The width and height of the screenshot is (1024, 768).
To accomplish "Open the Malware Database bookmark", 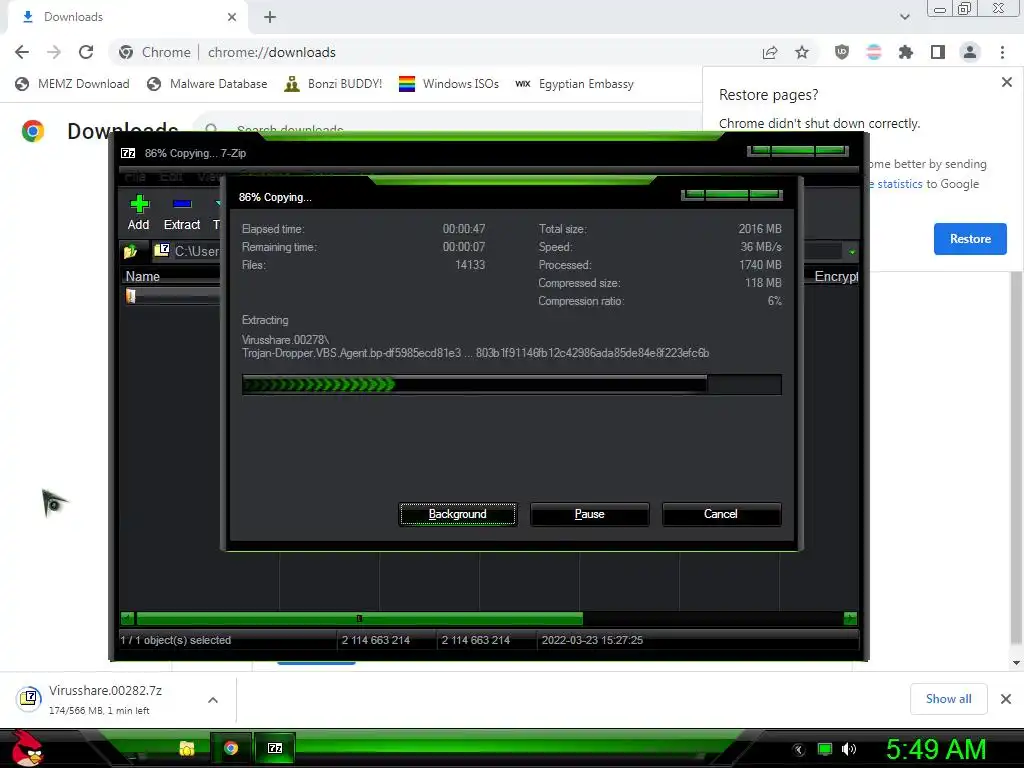I will [208, 84].
